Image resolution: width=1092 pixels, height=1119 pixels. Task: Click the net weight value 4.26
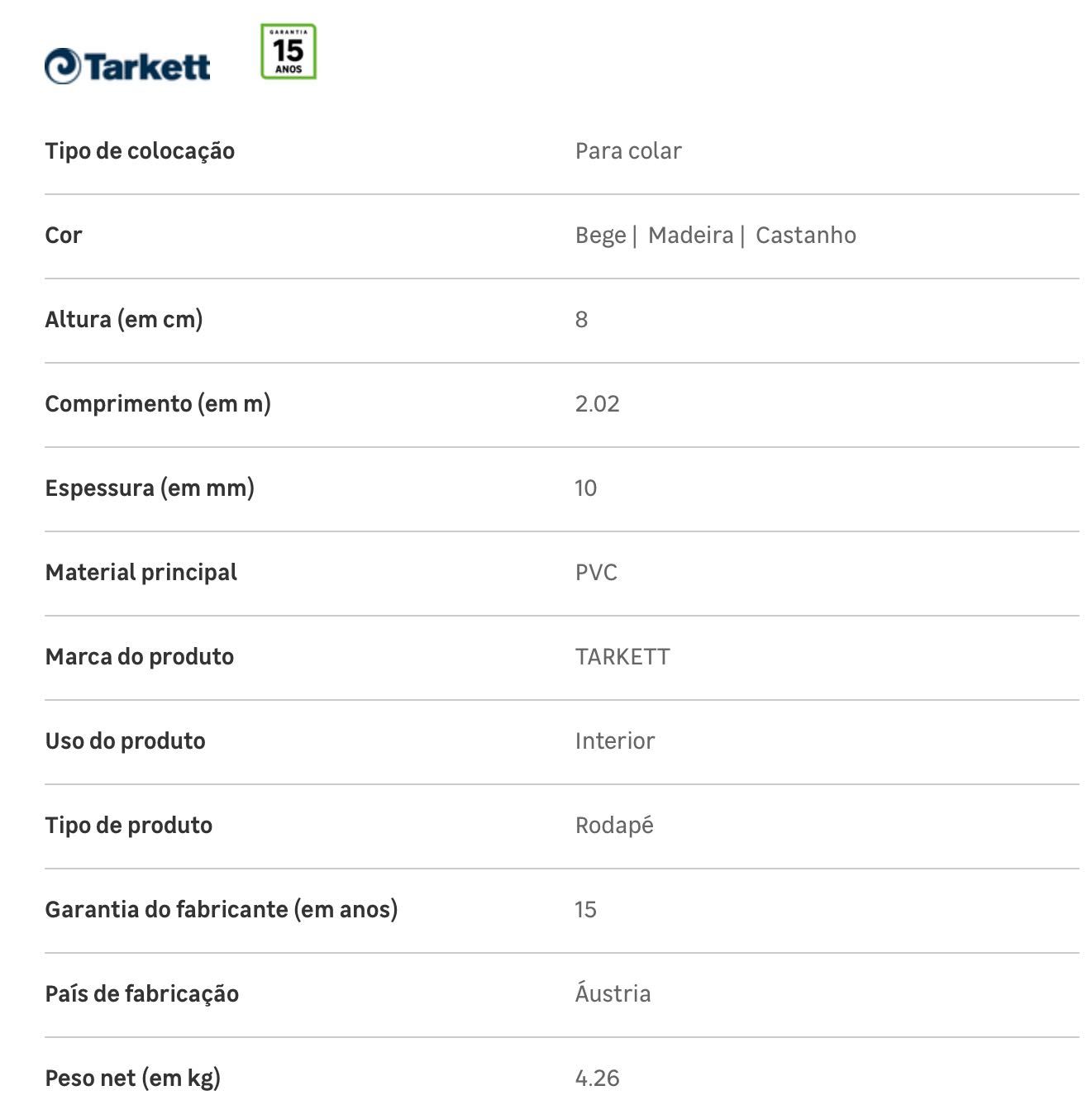click(597, 1079)
